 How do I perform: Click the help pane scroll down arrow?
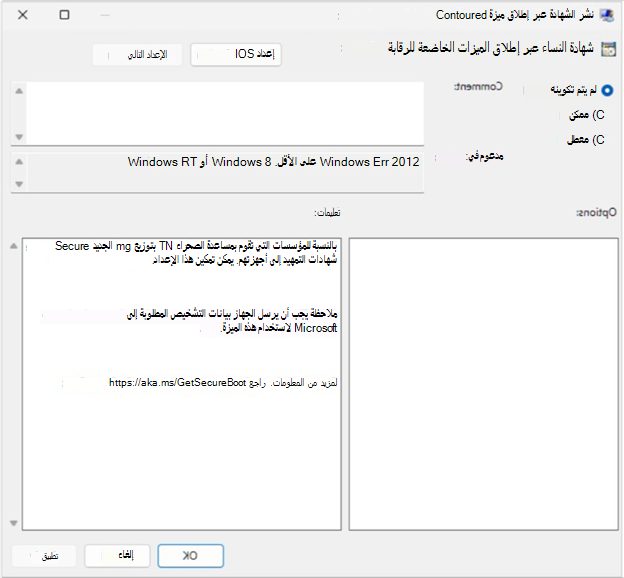(14, 523)
